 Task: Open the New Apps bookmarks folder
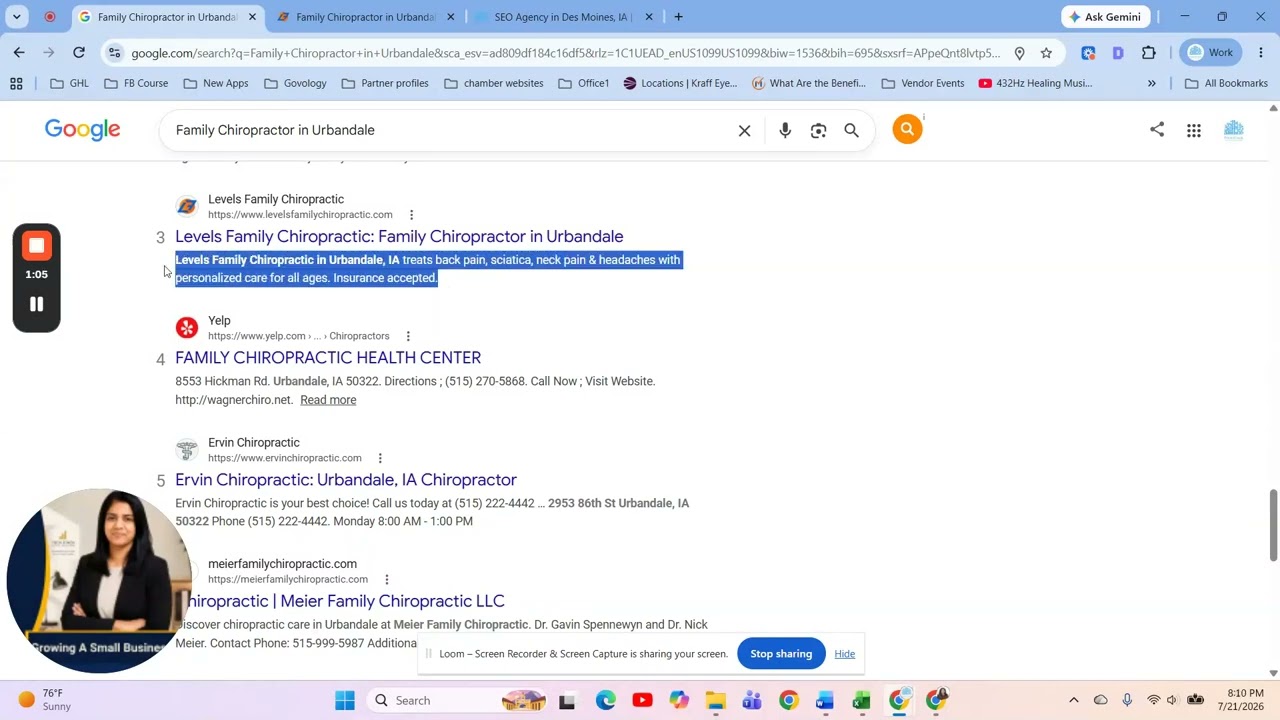coord(216,83)
